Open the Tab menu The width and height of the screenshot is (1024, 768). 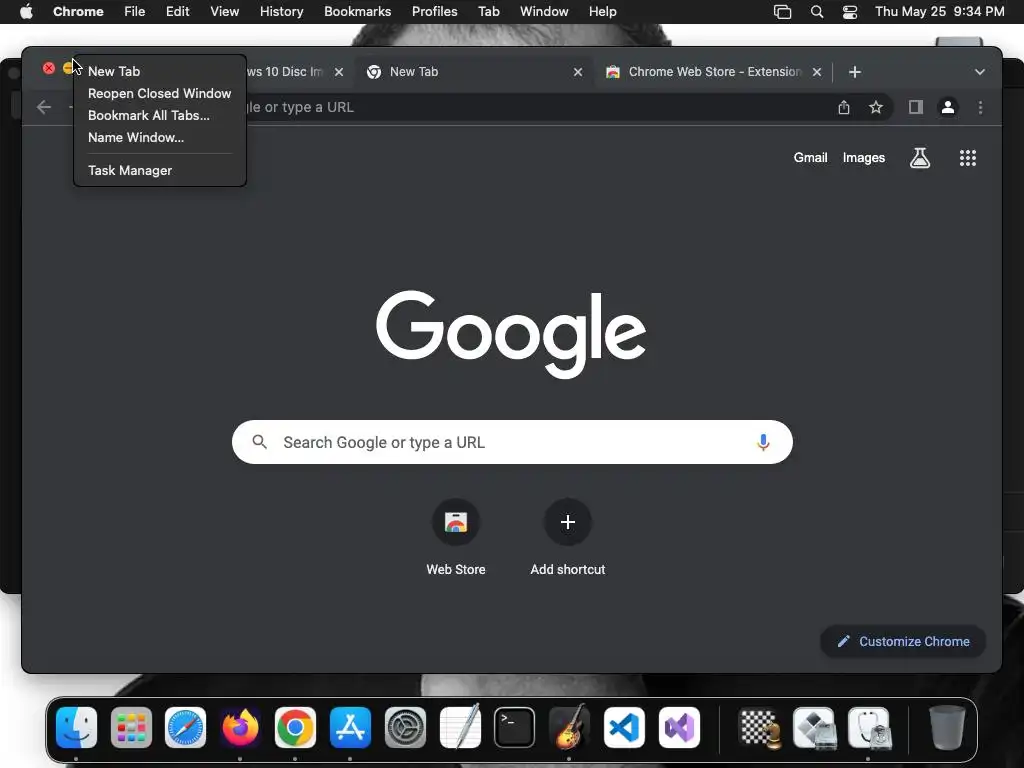point(488,12)
